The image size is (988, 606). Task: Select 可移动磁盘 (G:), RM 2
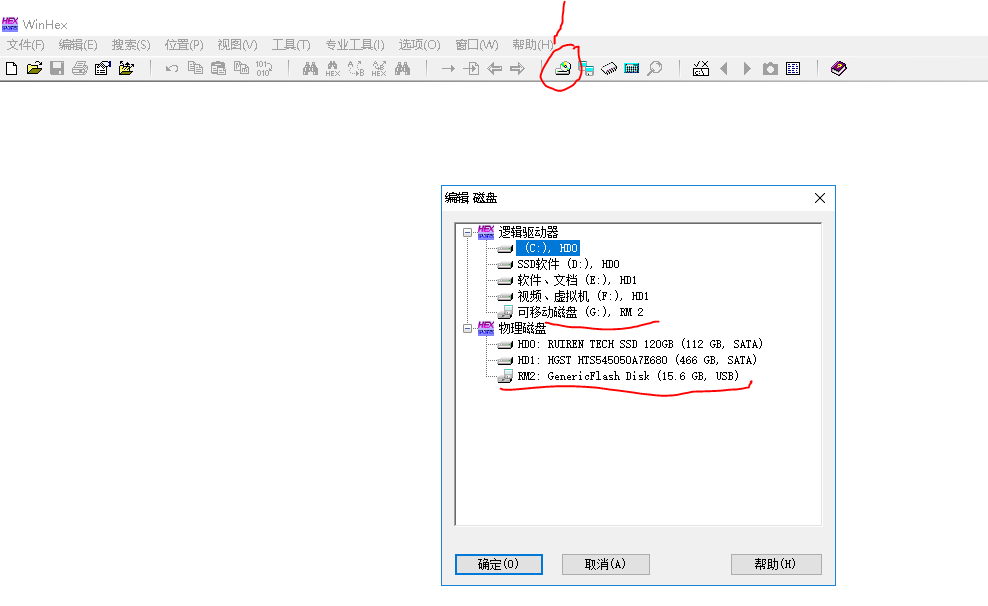coord(580,312)
